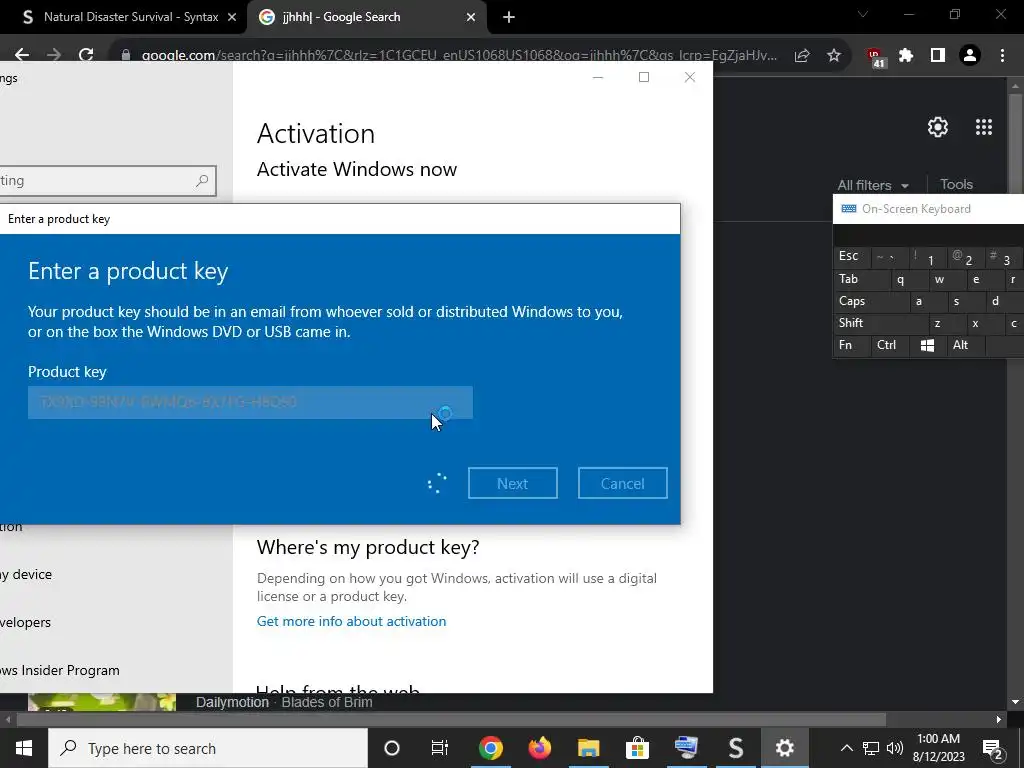Close the Natural Disaster Survival tab

(x=232, y=17)
